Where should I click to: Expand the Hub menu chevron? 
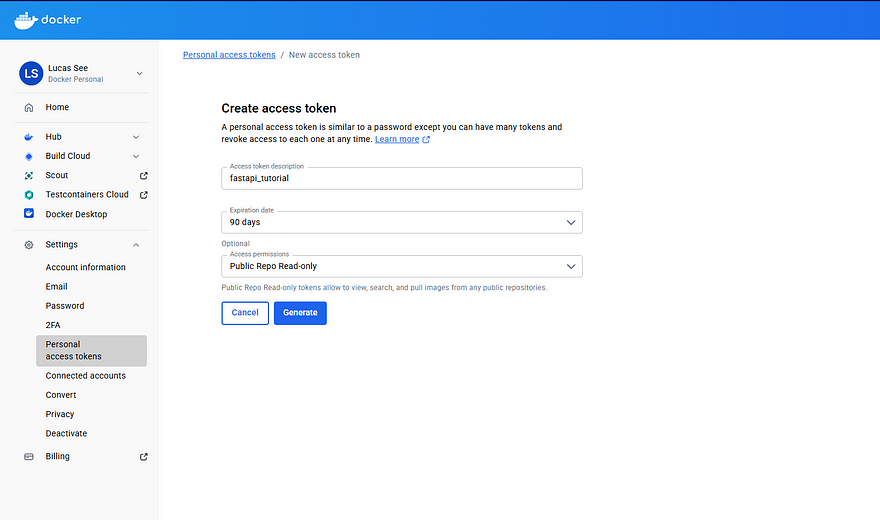[x=136, y=137]
